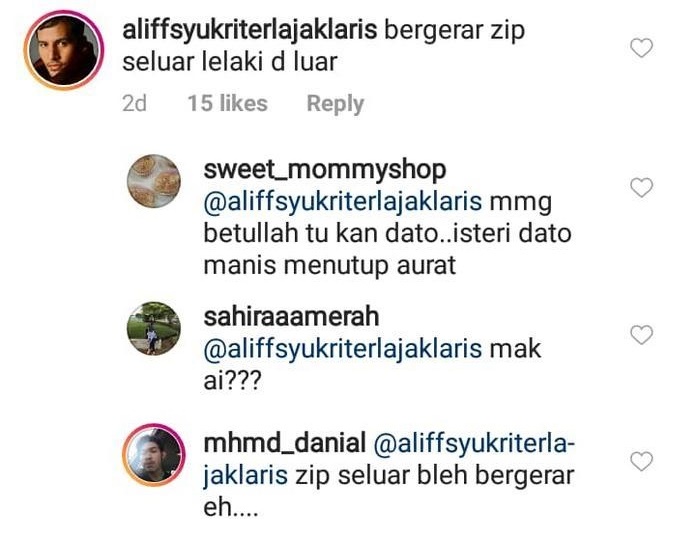This screenshot has width=696, height=533.
Task: View sahiraaamerah's profile photo
Action: coord(154,328)
